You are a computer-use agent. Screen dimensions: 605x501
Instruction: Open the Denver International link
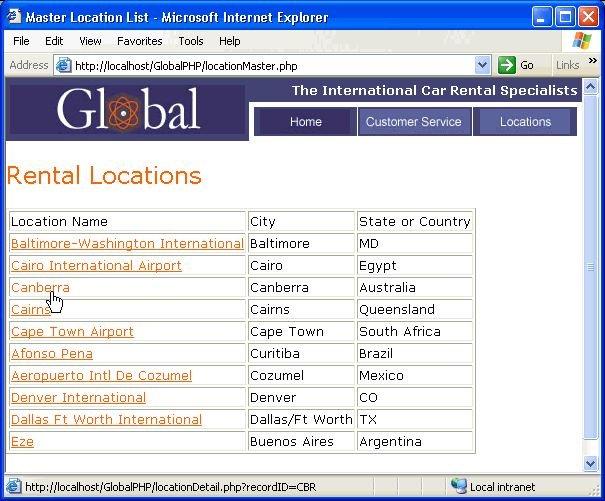(x=78, y=398)
